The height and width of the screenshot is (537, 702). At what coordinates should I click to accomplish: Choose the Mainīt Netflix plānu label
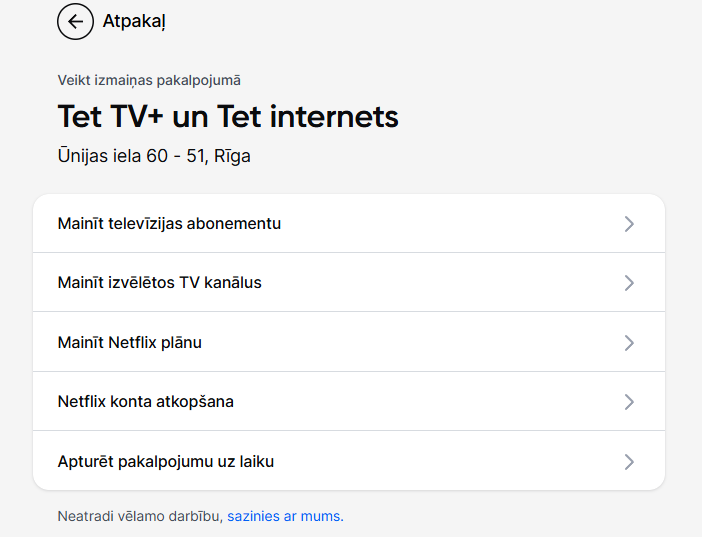[130, 343]
